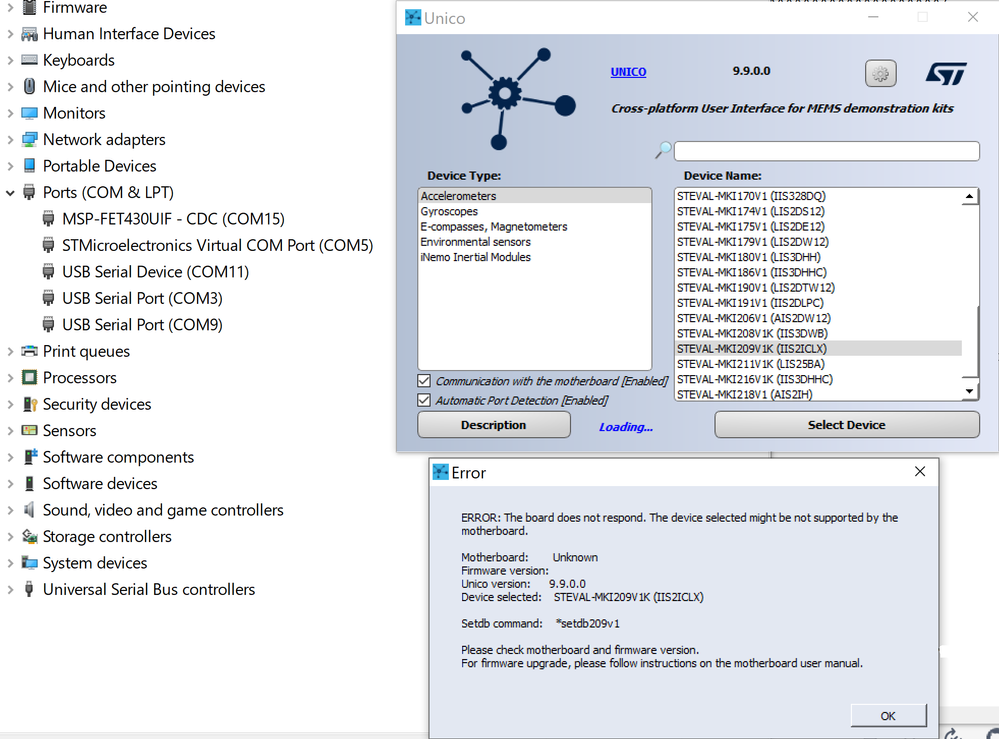This screenshot has width=999, height=739.
Task: Select STEVAL-MKI209V1K (IIS2ICLX) device
Action: click(818, 349)
